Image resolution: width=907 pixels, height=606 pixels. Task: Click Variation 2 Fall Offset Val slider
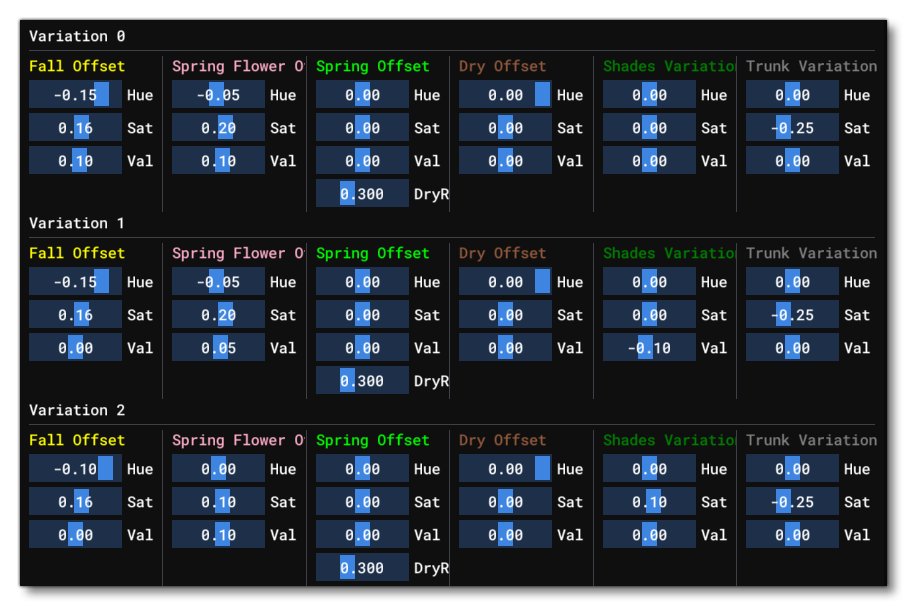[x=75, y=534]
